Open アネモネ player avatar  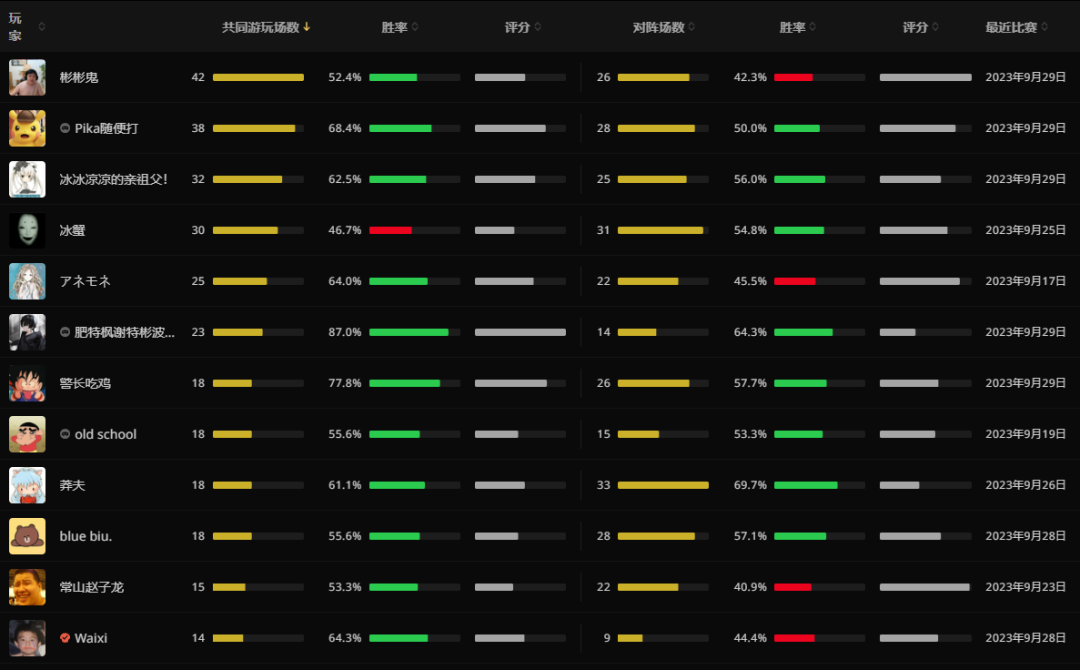pyautogui.click(x=28, y=281)
